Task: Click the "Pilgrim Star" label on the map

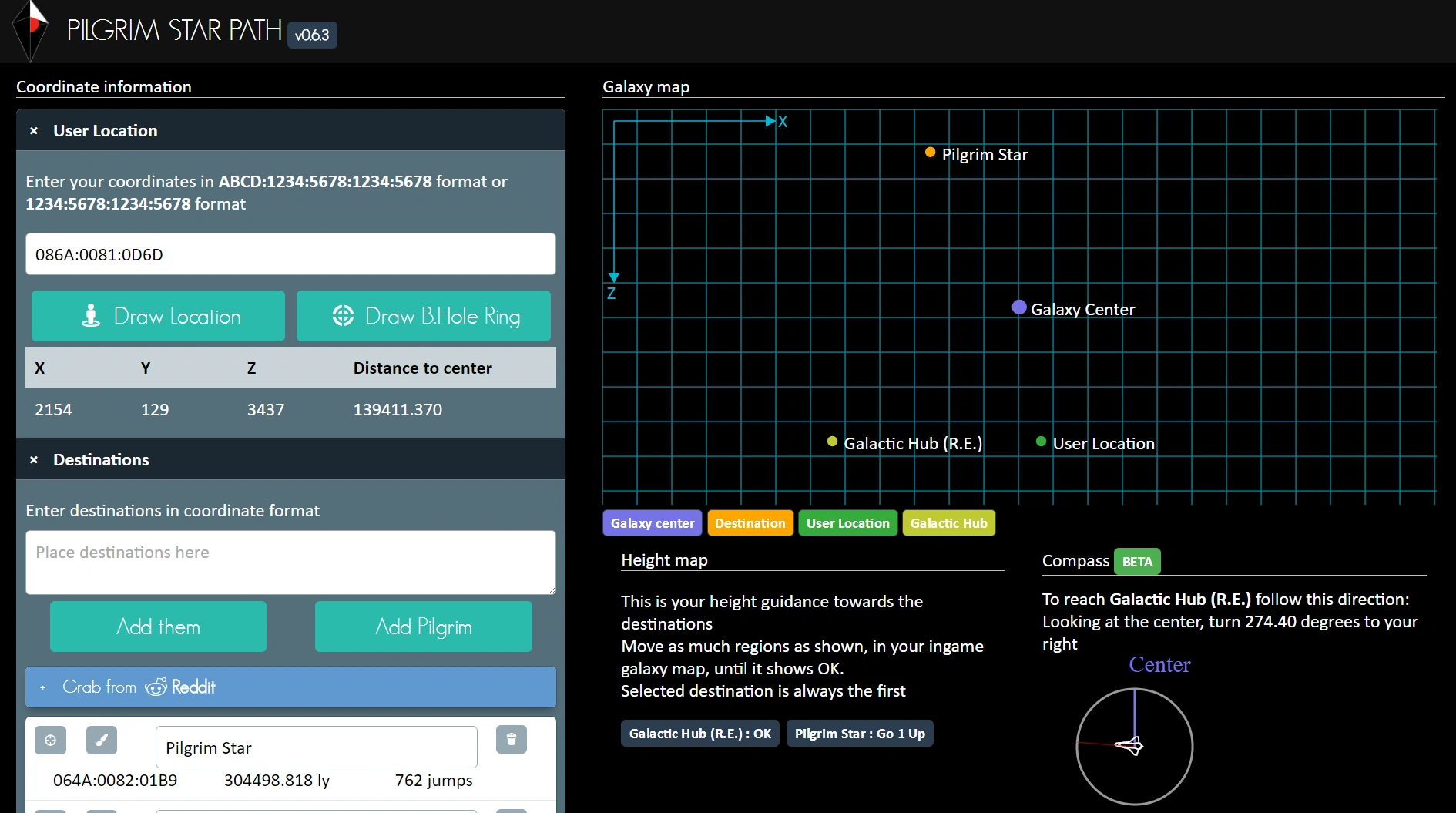Action: point(985,155)
